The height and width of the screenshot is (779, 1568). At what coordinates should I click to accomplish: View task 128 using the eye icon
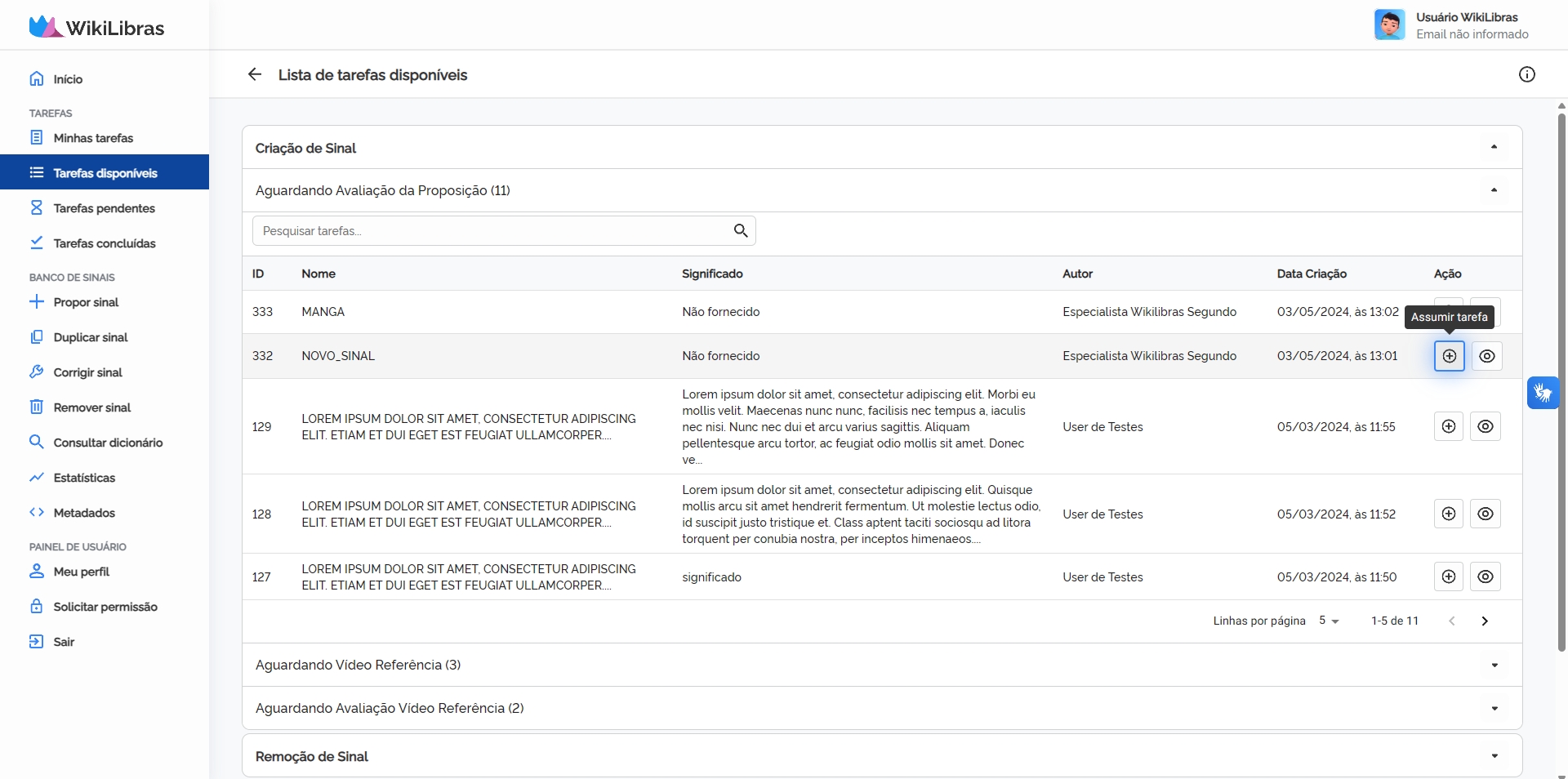(x=1485, y=514)
